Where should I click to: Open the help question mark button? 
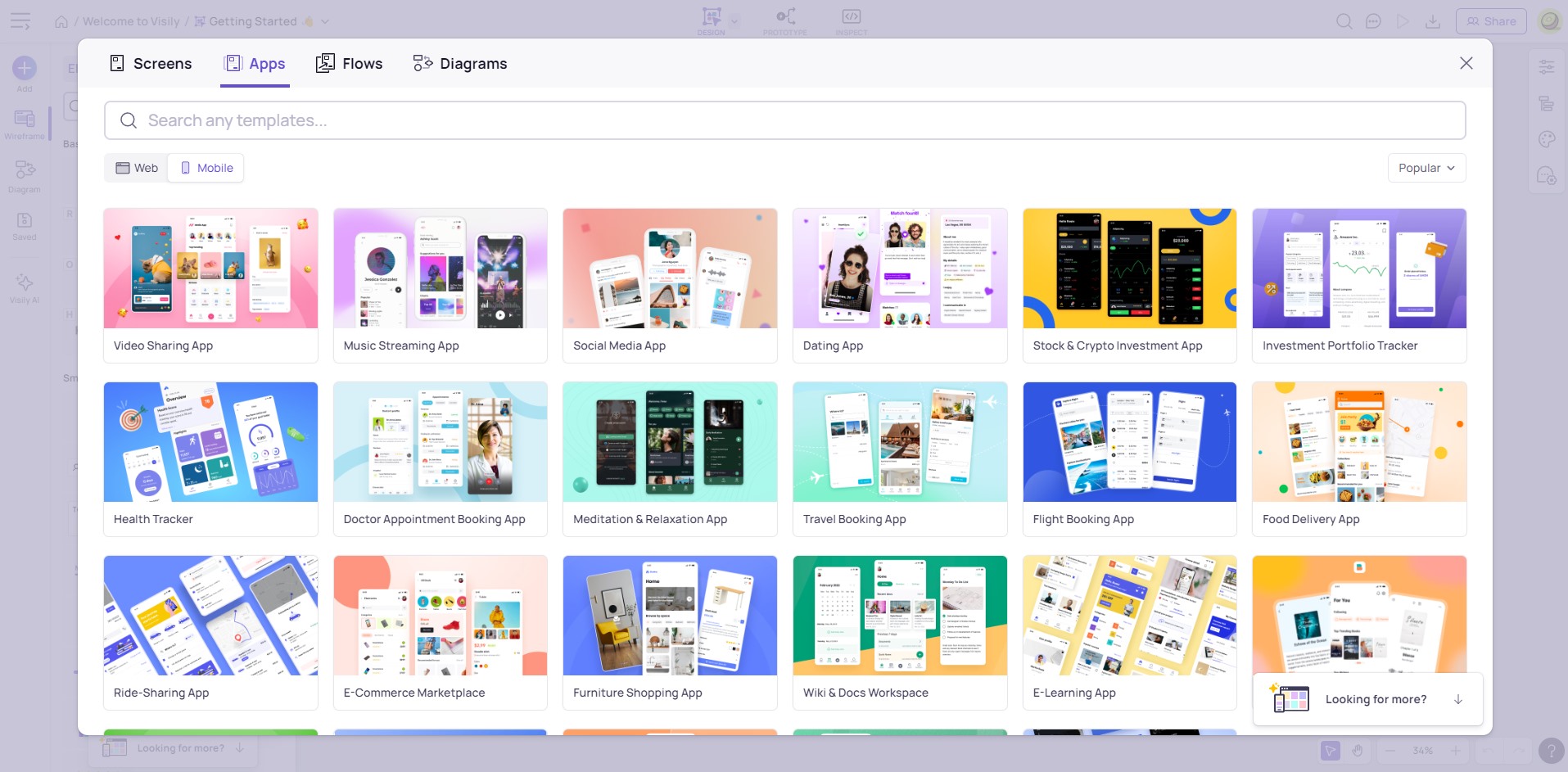(1551, 751)
